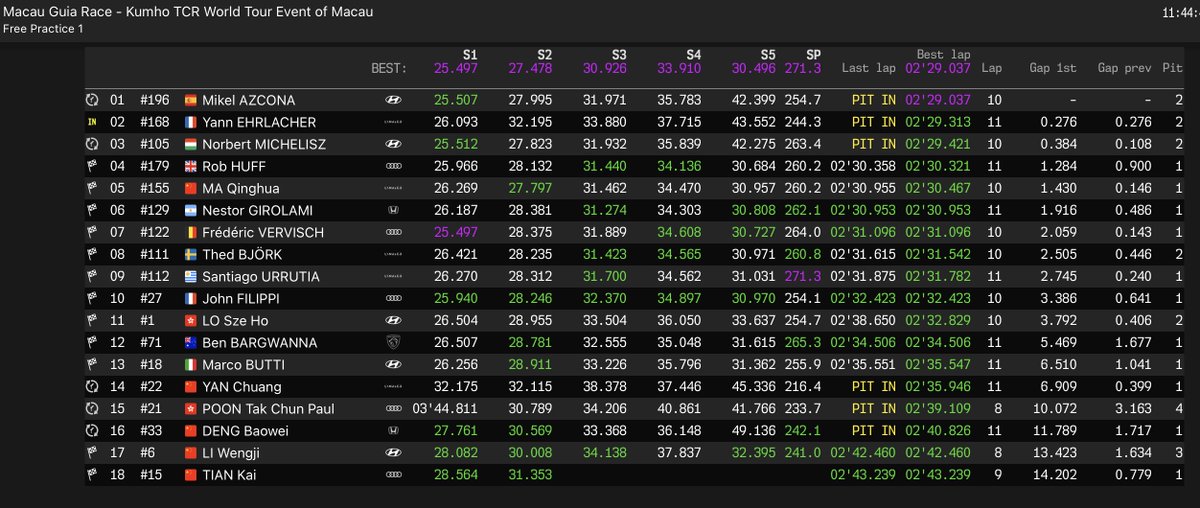
Task: Click the pit status icon beside Mikel AZCONA
Action: tap(93, 101)
